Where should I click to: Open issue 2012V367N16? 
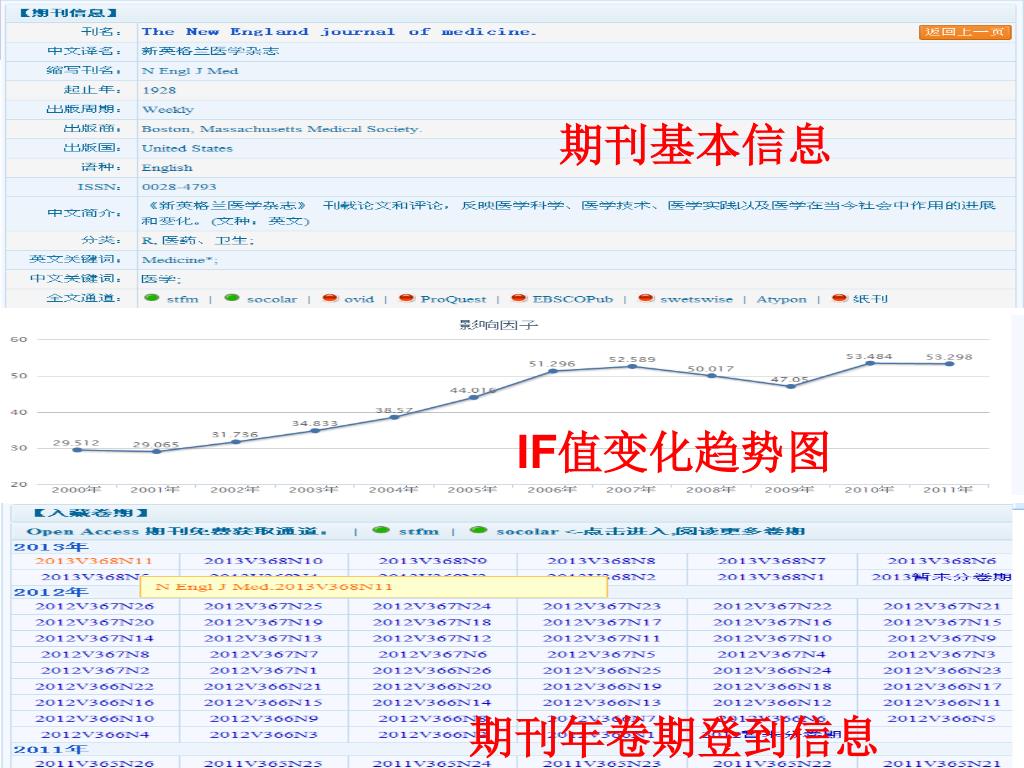pos(772,623)
